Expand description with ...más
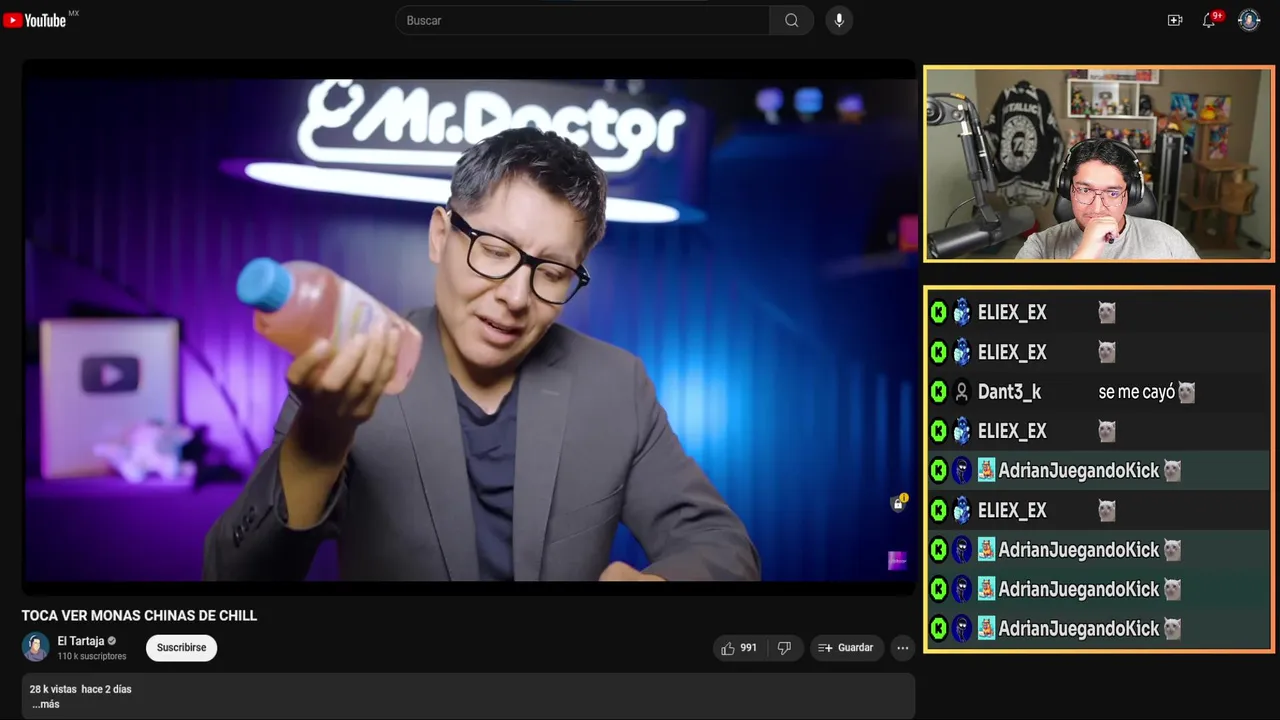Screen dimensions: 1280x720 (x=45, y=704)
